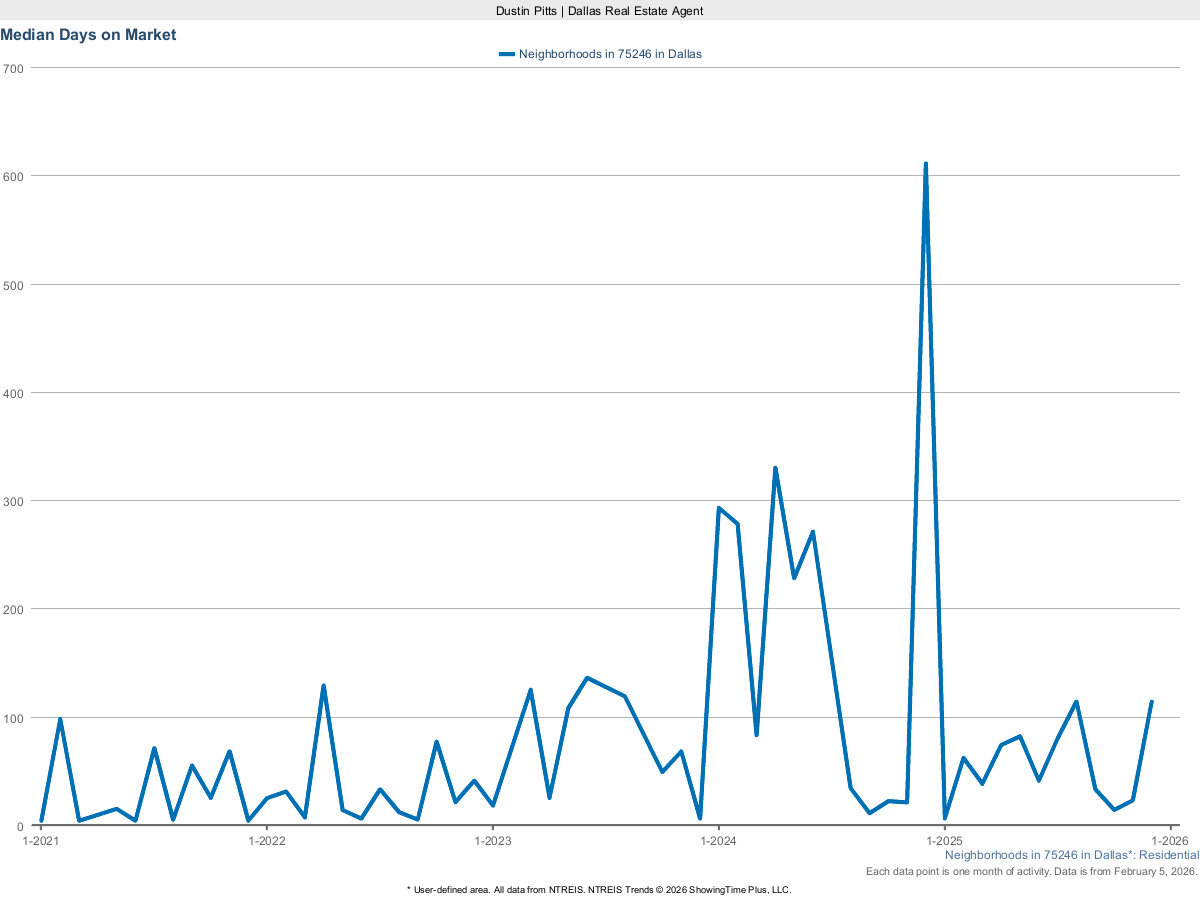Image resolution: width=1200 pixels, height=900 pixels.
Task: Click the footer Neighborhoods in 75246 Residential text
Action: [1071, 855]
